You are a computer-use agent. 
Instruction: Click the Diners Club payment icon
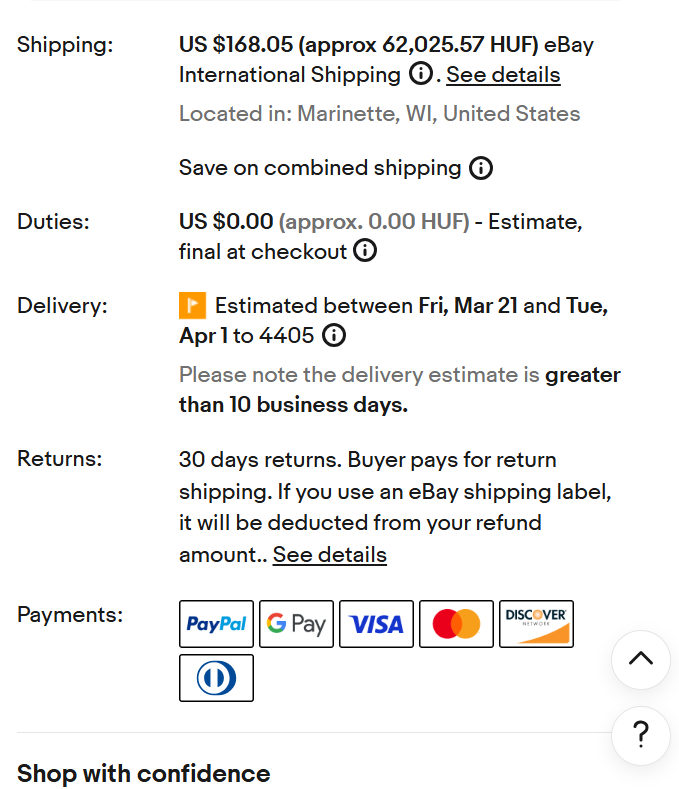pyautogui.click(x=216, y=678)
